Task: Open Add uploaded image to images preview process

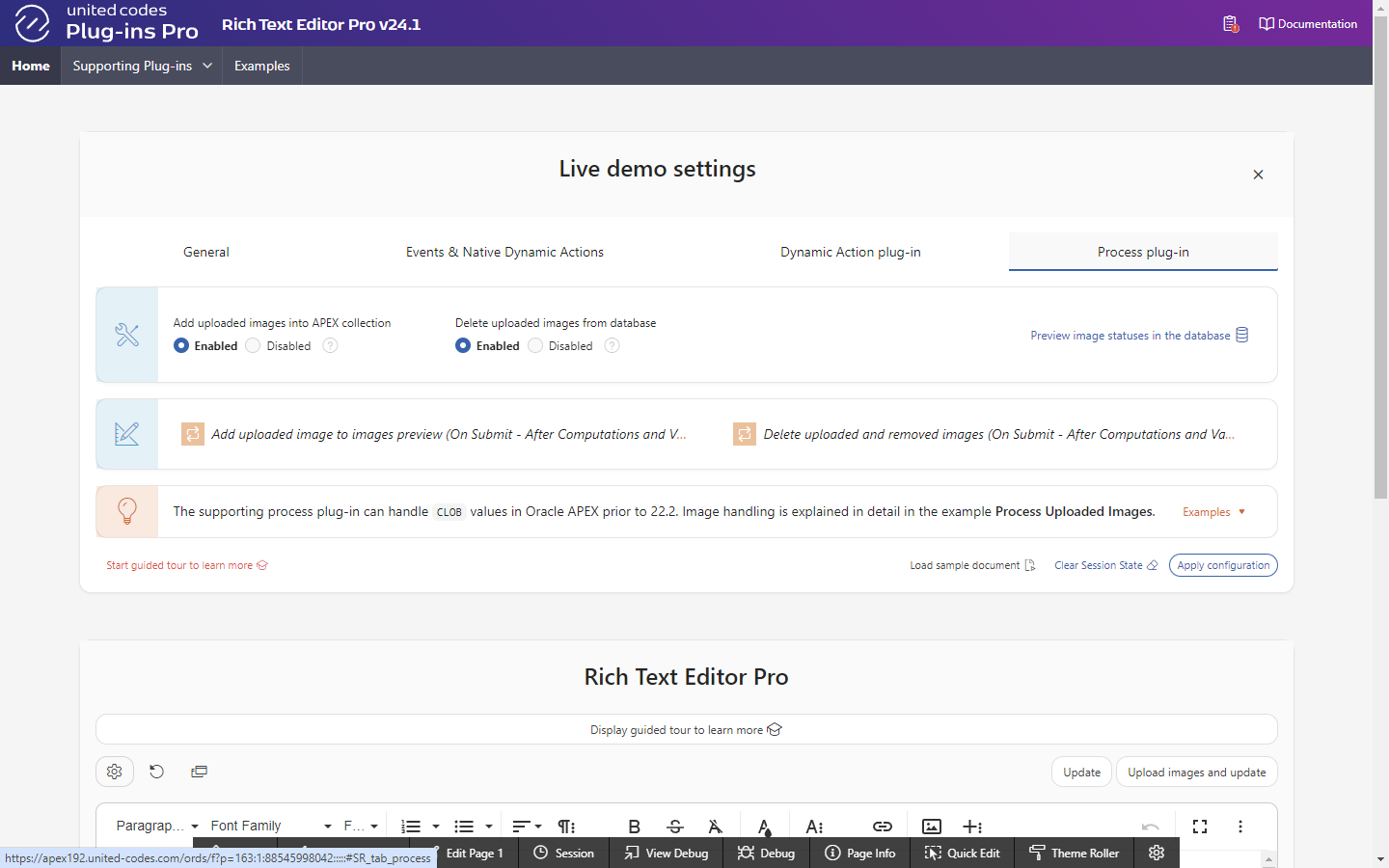Action: (x=449, y=434)
